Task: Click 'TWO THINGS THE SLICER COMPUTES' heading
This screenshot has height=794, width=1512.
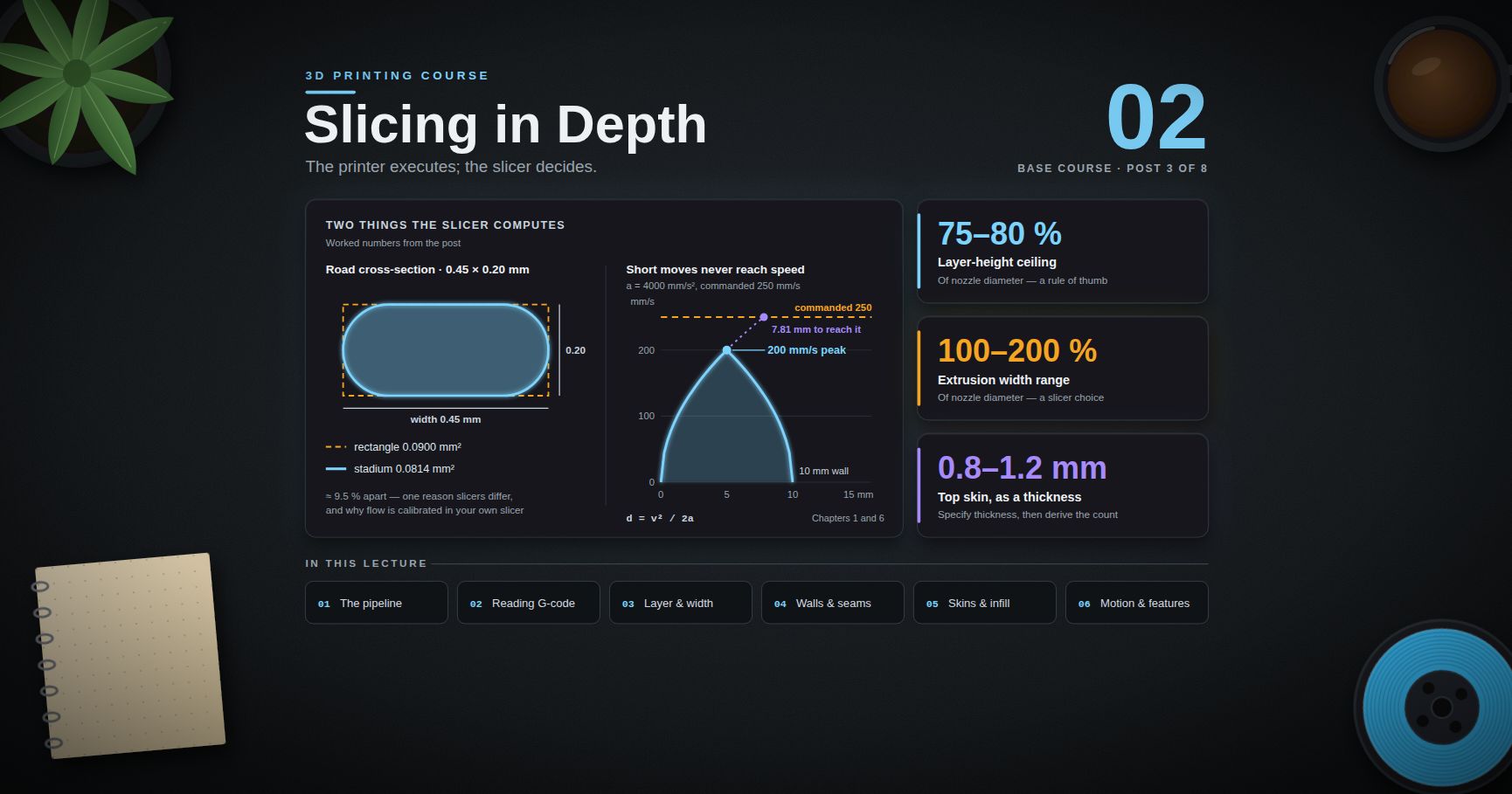Action: point(446,225)
